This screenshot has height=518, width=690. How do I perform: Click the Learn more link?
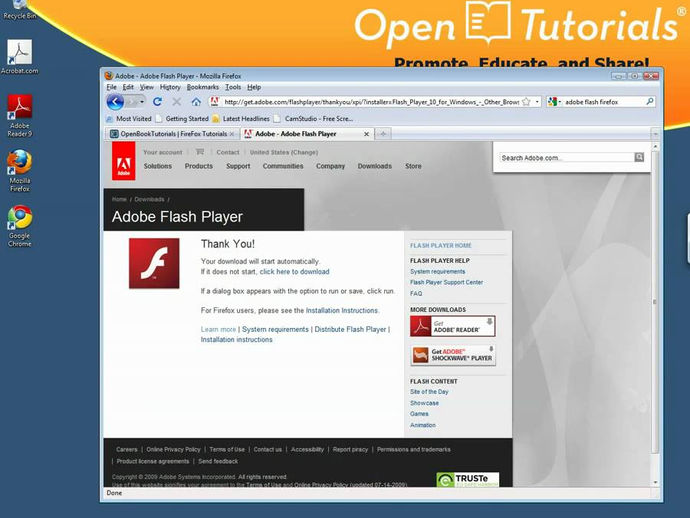[x=218, y=330]
